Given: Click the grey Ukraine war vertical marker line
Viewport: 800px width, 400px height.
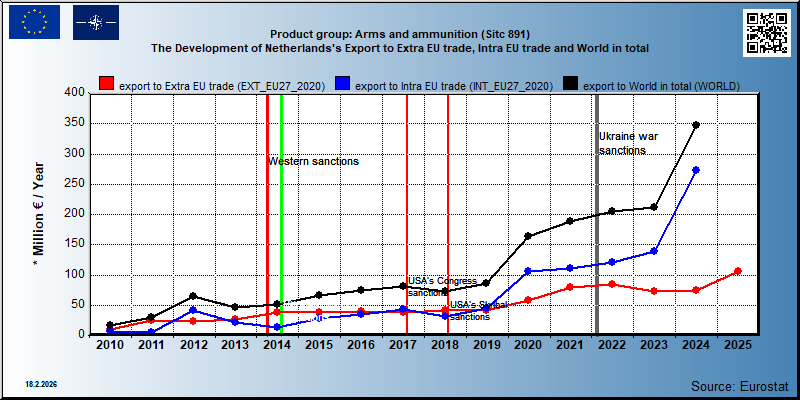Looking at the screenshot, I should click(597, 214).
